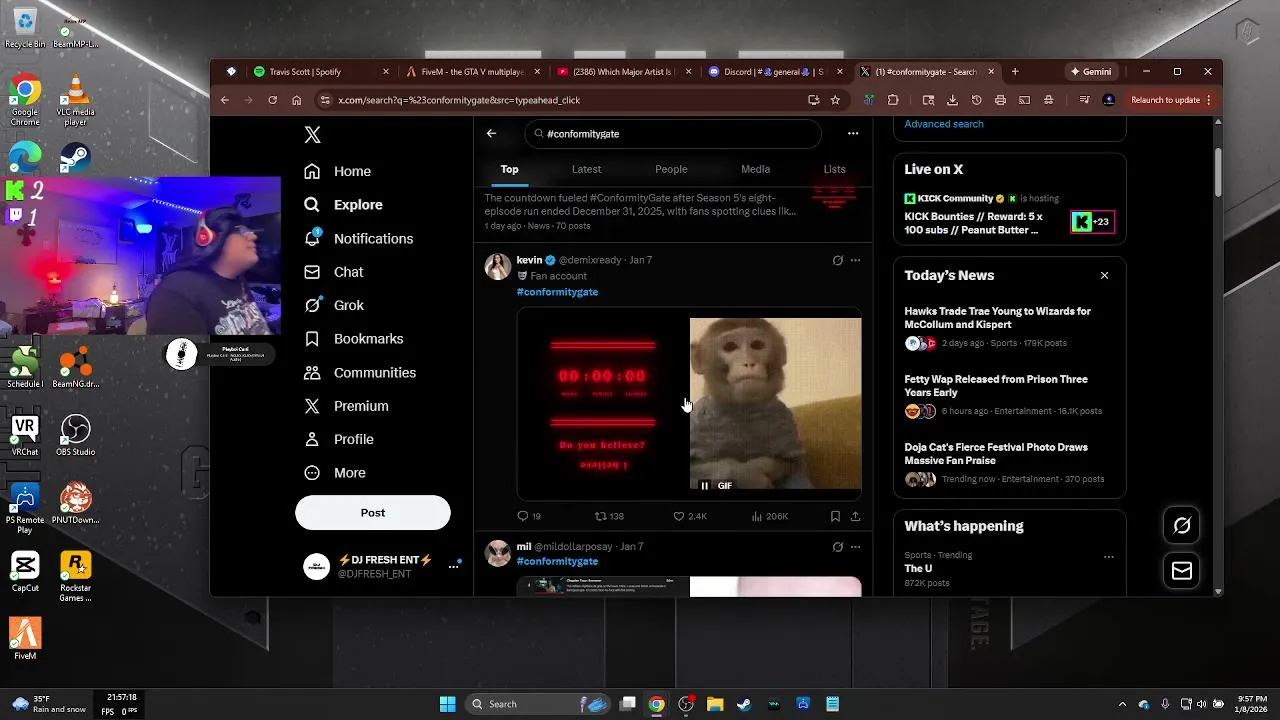Close the Today's News panel
Screen dimensions: 1280x720
click(x=1104, y=275)
